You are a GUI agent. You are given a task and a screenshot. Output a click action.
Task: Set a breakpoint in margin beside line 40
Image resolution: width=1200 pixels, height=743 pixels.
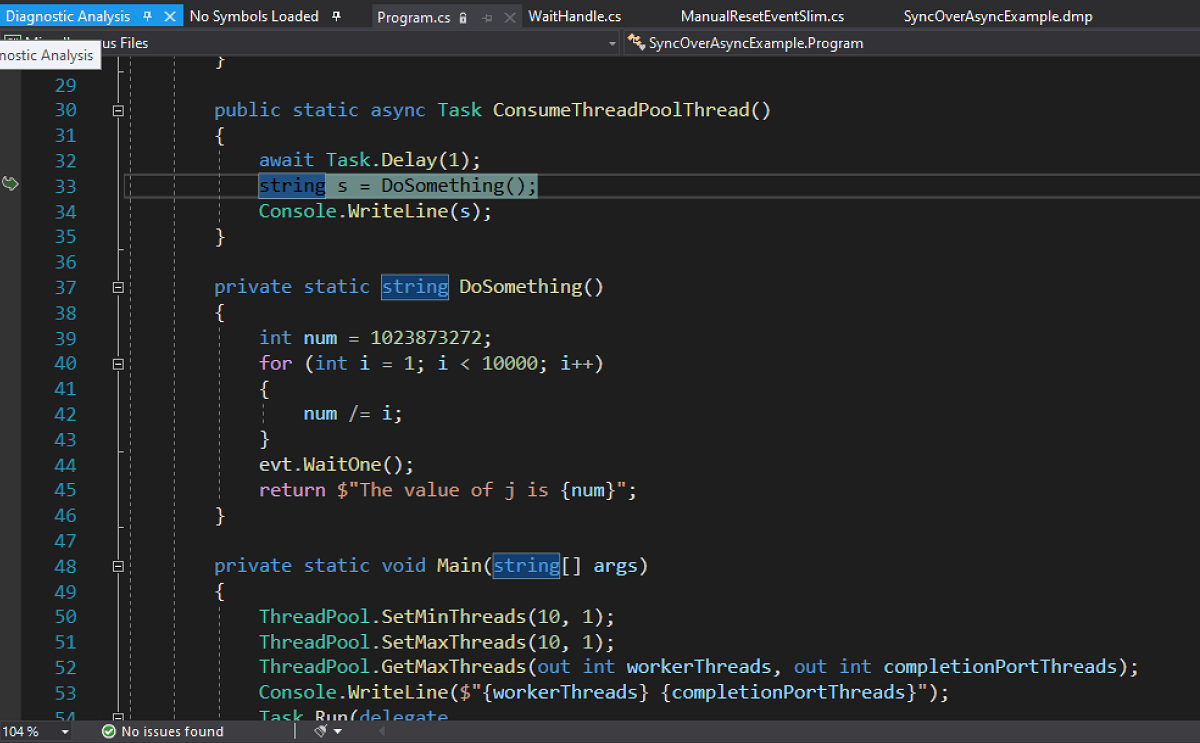pyautogui.click(x=8, y=363)
